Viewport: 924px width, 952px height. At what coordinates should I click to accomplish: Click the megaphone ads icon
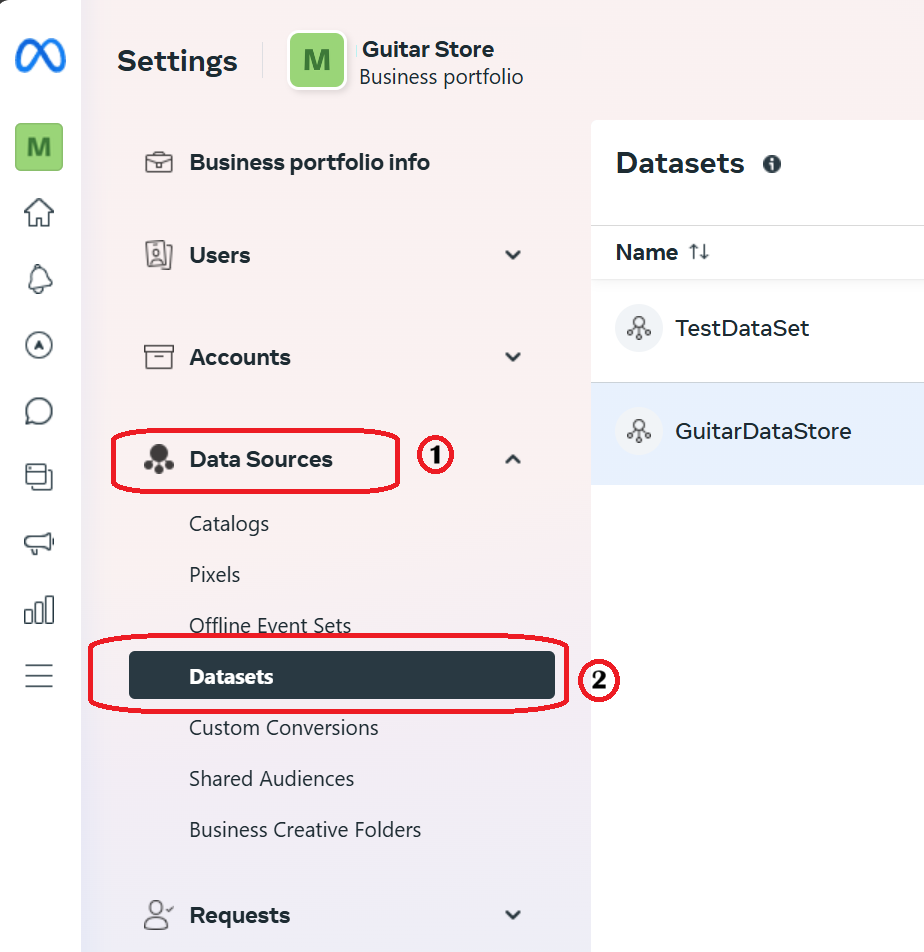coord(39,542)
